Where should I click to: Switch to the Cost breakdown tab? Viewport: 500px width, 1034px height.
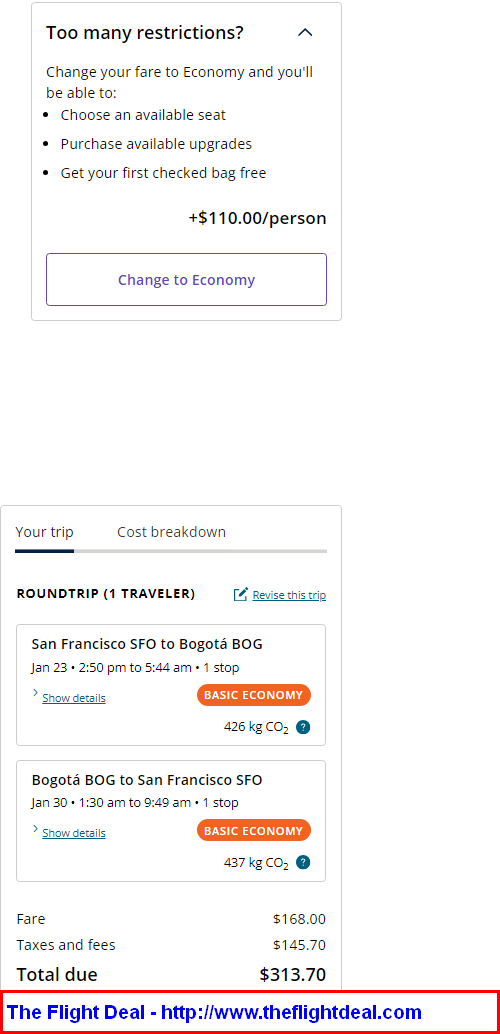point(172,532)
